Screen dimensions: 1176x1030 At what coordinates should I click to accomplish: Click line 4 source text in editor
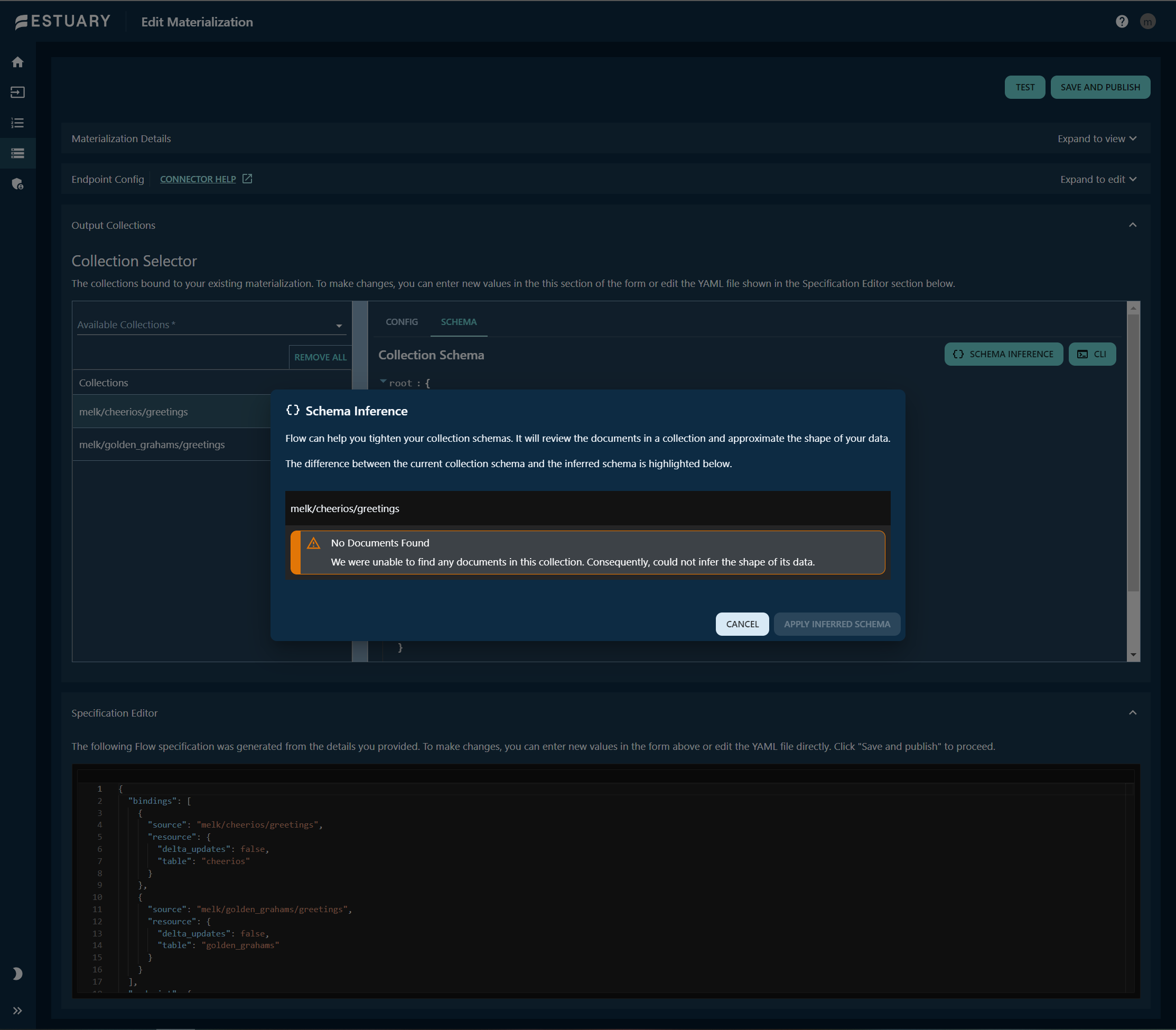[x=235, y=825]
